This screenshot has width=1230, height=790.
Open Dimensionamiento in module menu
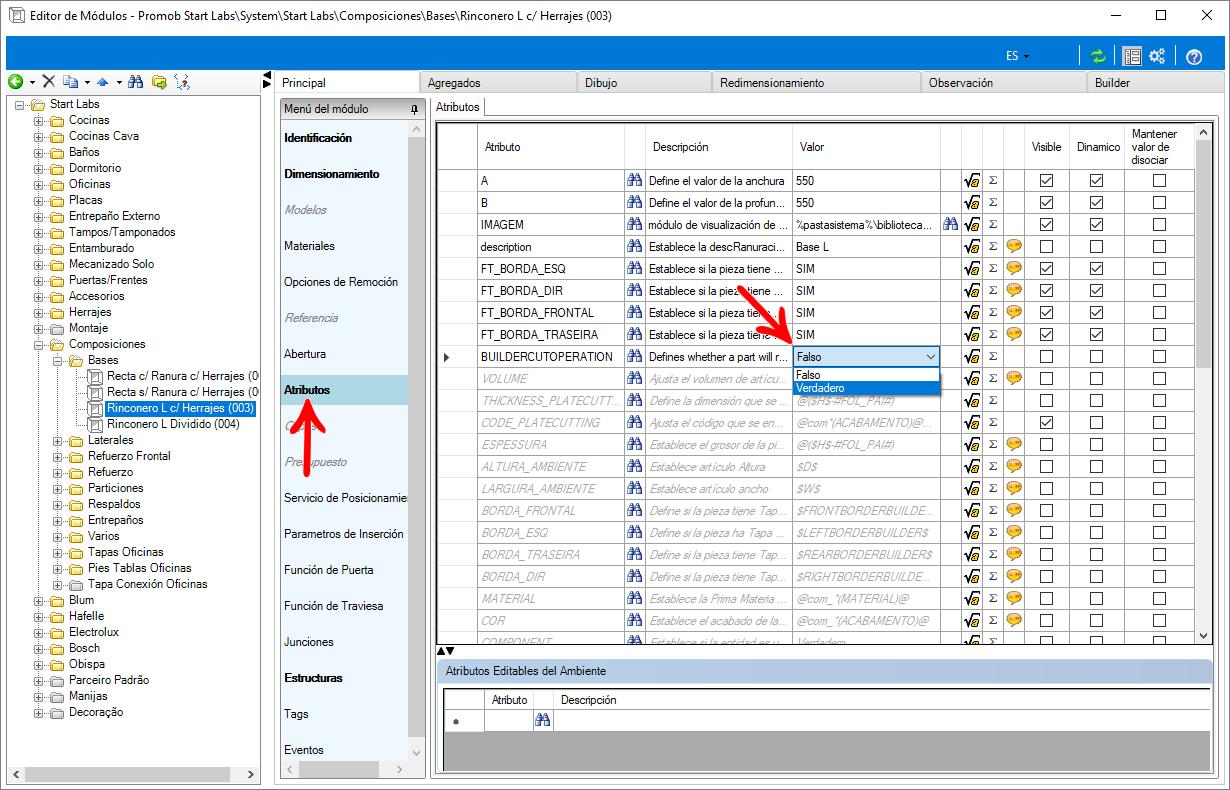(x=332, y=174)
